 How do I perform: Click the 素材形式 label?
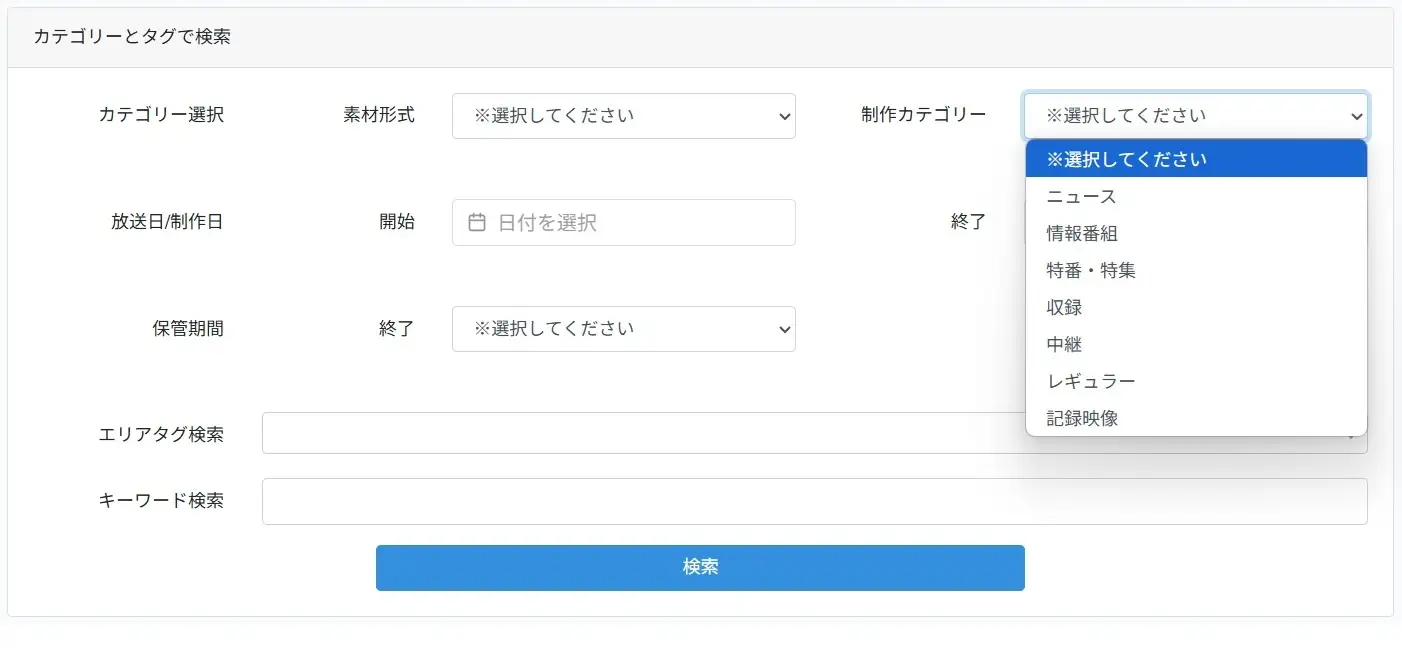tap(378, 114)
